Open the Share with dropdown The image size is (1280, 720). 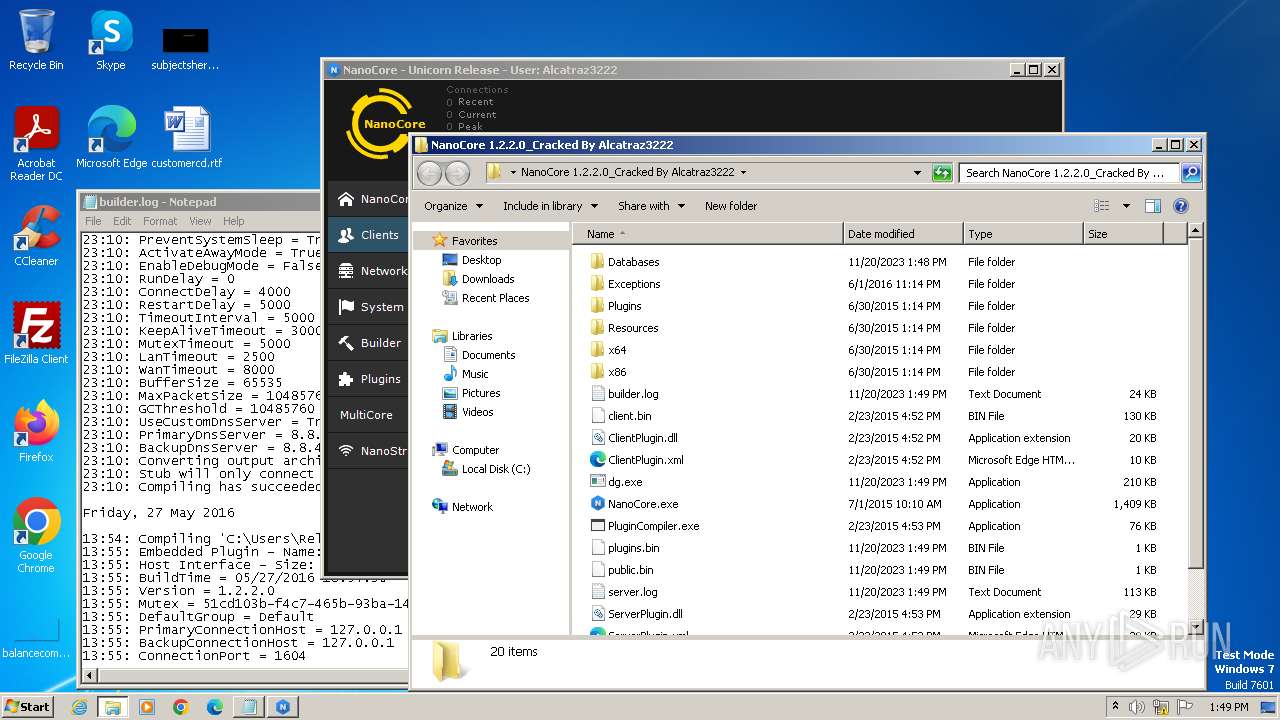[x=652, y=206]
